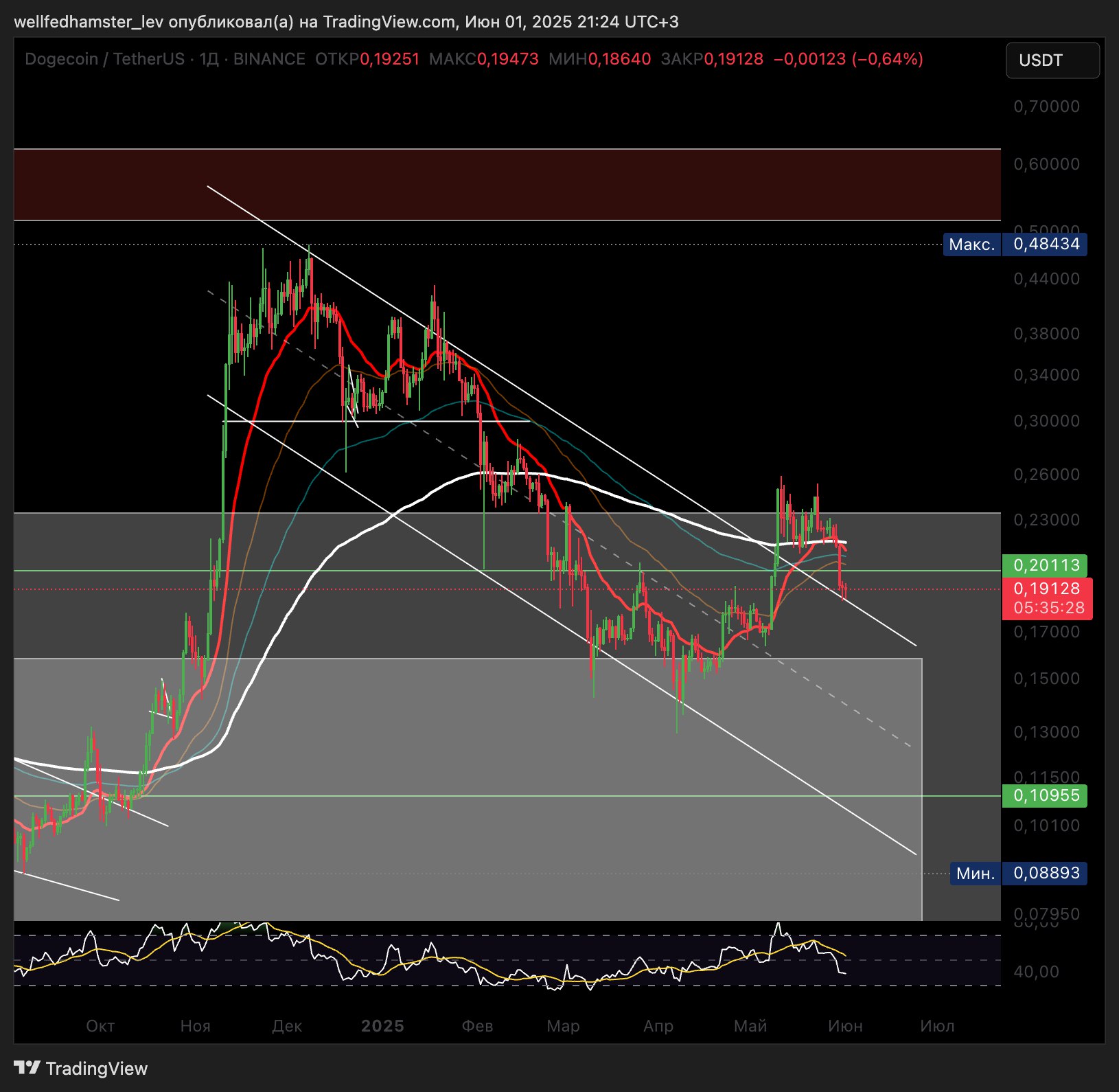Screen dimensions: 1119x1092
Task: Click the МАКС 0,19473 high value
Action: pos(484,59)
